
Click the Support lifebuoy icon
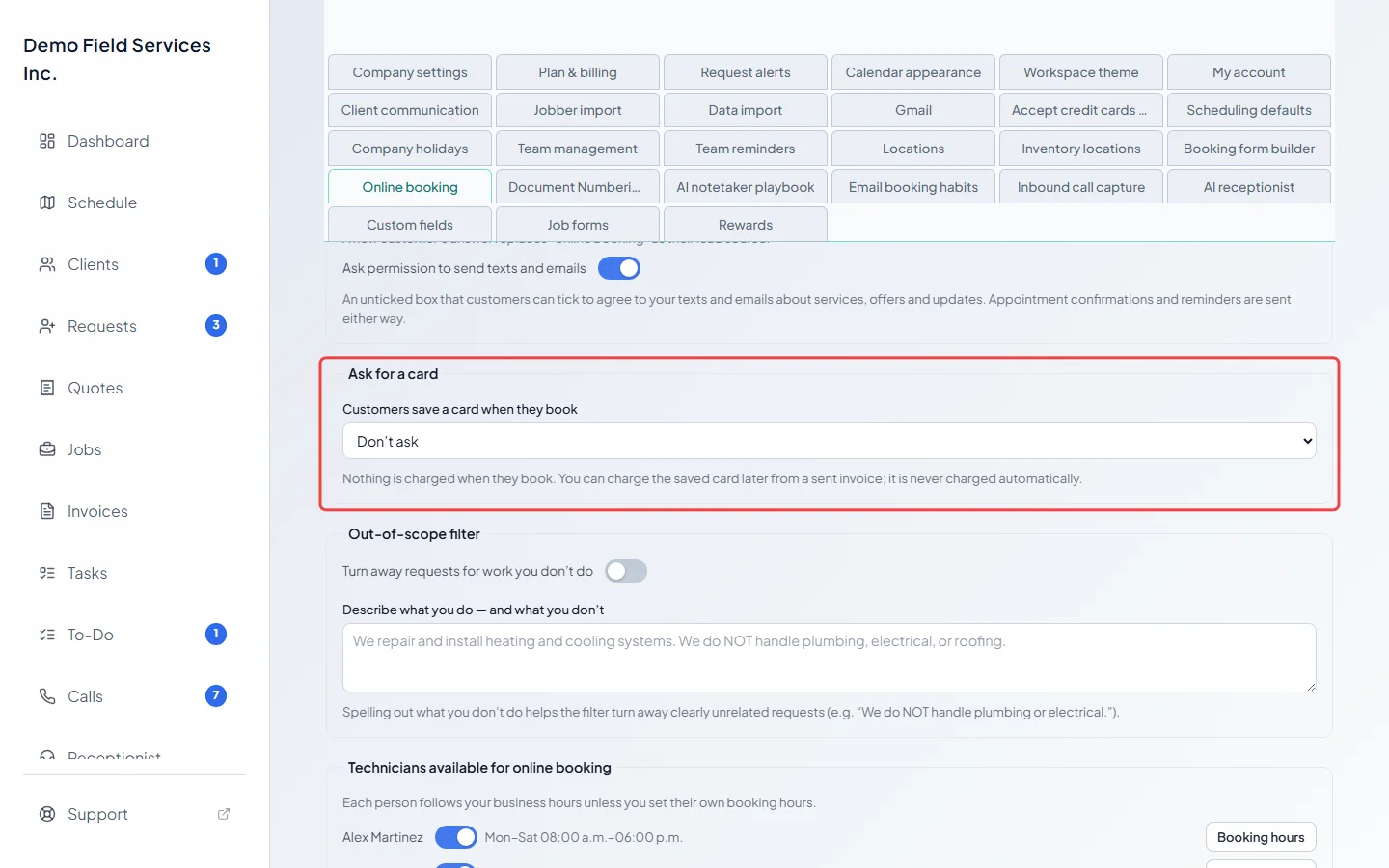coord(47,814)
